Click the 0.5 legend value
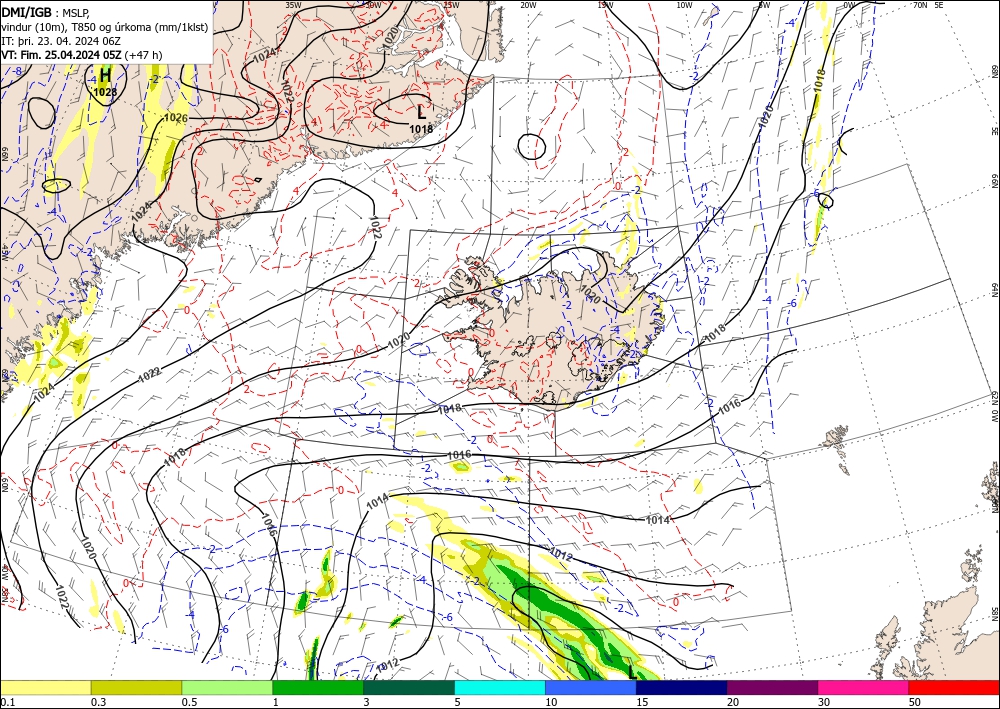This screenshot has width=1000, height=709. (x=189, y=702)
